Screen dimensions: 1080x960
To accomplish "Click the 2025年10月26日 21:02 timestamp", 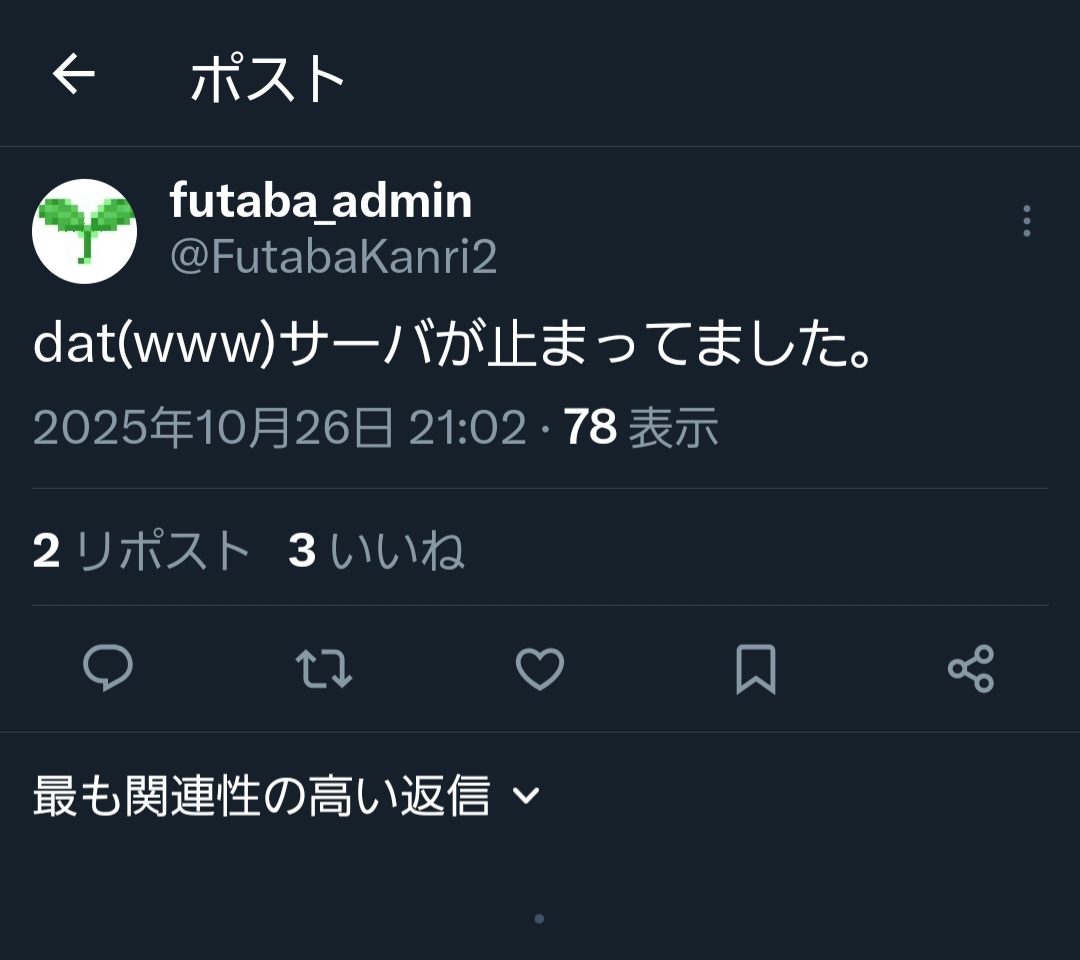I will (280, 428).
